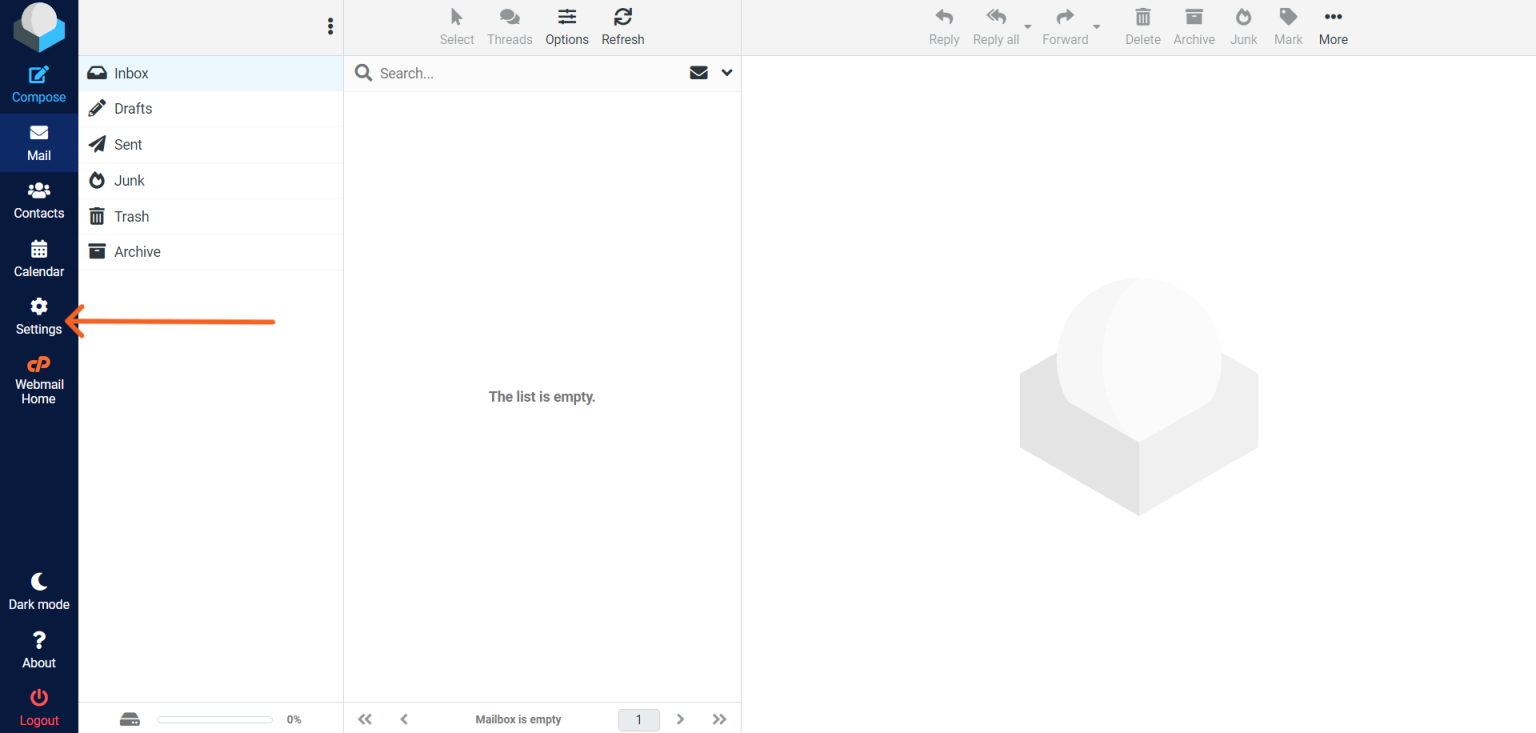This screenshot has width=1536, height=733.
Task: Open the Forward options dropdown arrow
Action: (x=1097, y=27)
